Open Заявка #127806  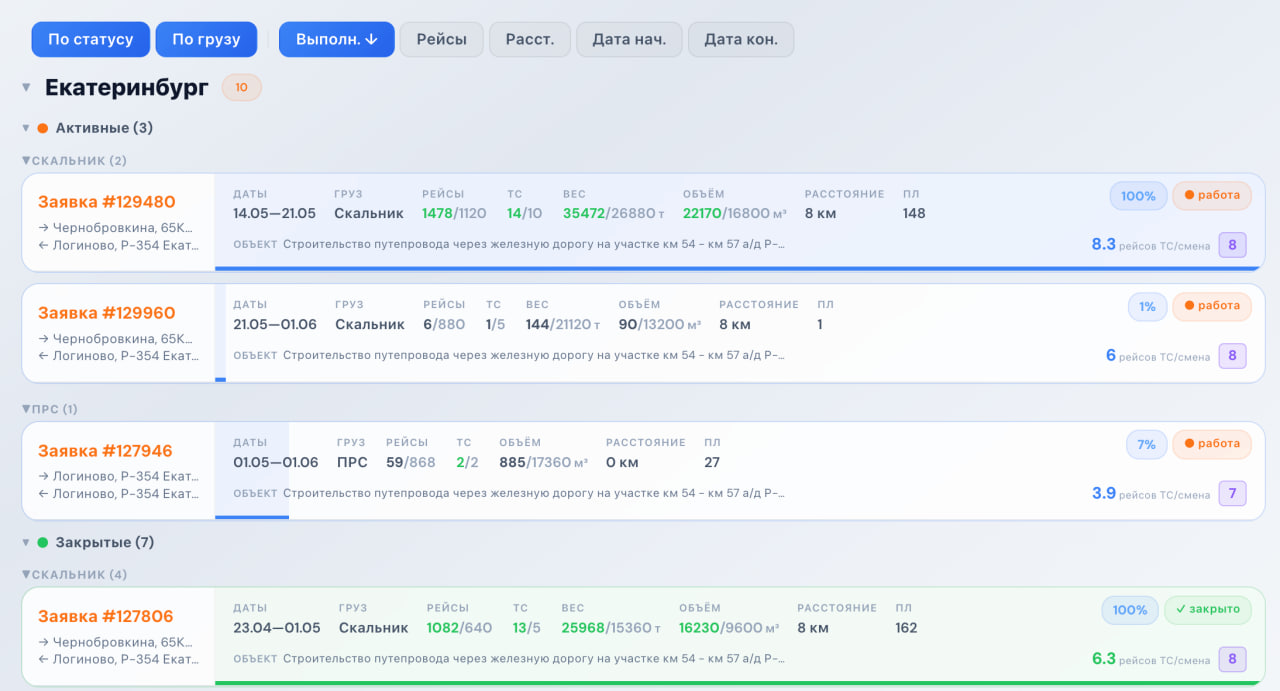106,616
